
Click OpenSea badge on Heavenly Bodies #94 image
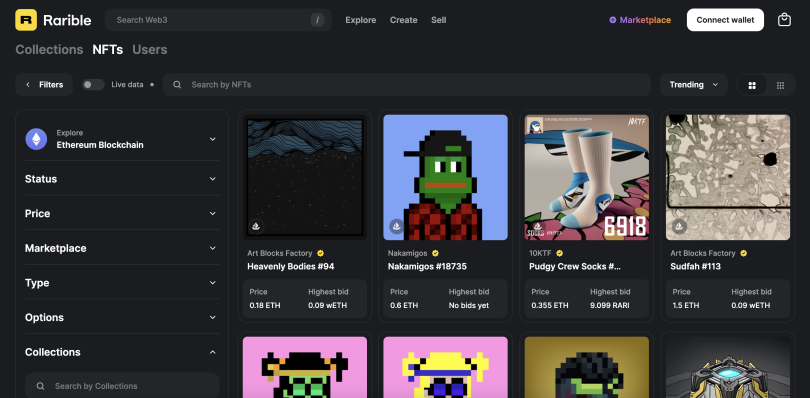click(x=256, y=226)
